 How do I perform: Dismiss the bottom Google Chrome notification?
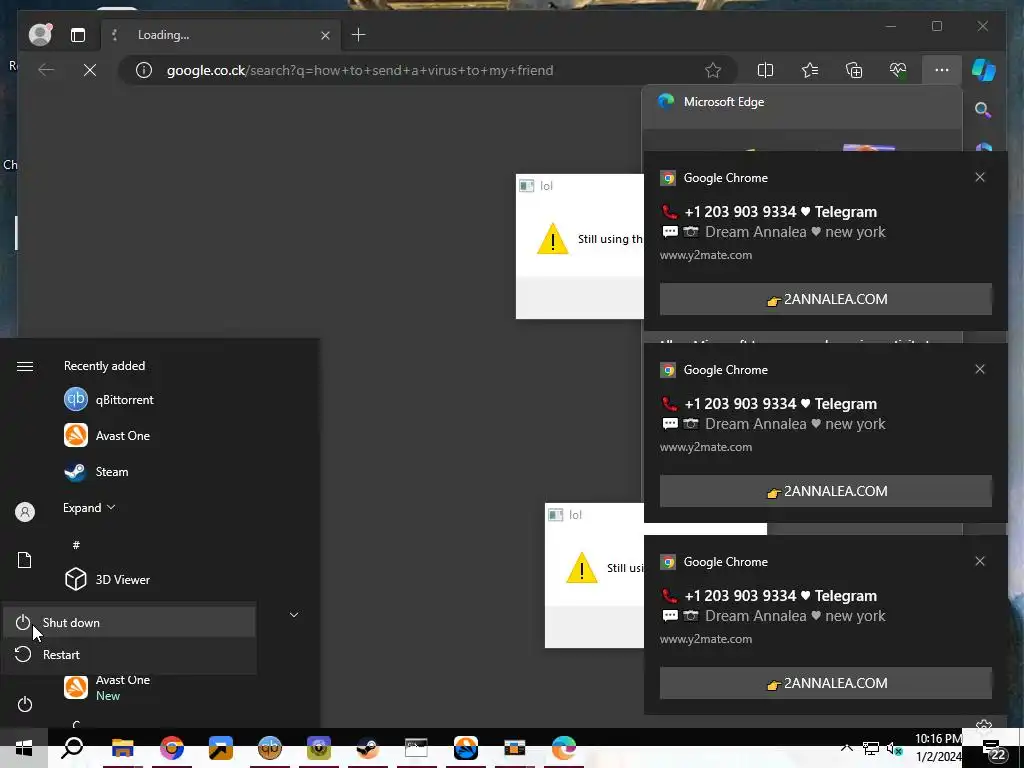pos(980,561)
